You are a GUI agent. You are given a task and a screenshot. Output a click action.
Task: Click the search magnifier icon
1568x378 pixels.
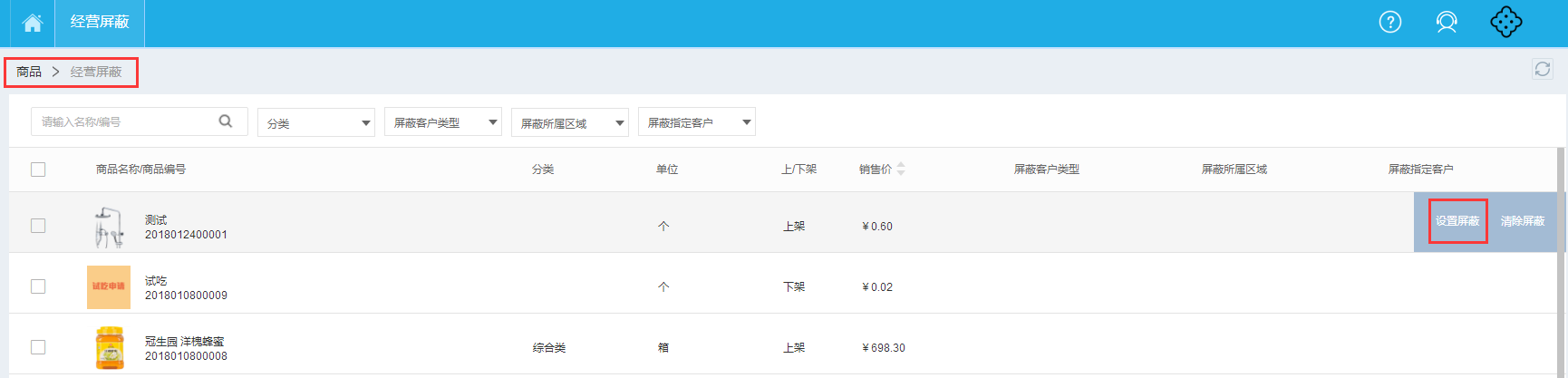coord(226,121)
